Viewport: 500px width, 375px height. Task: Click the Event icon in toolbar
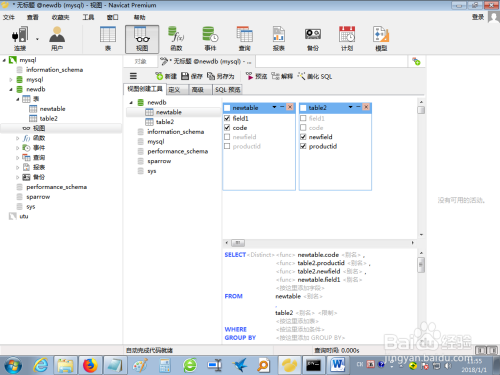(x=210, y=39)
